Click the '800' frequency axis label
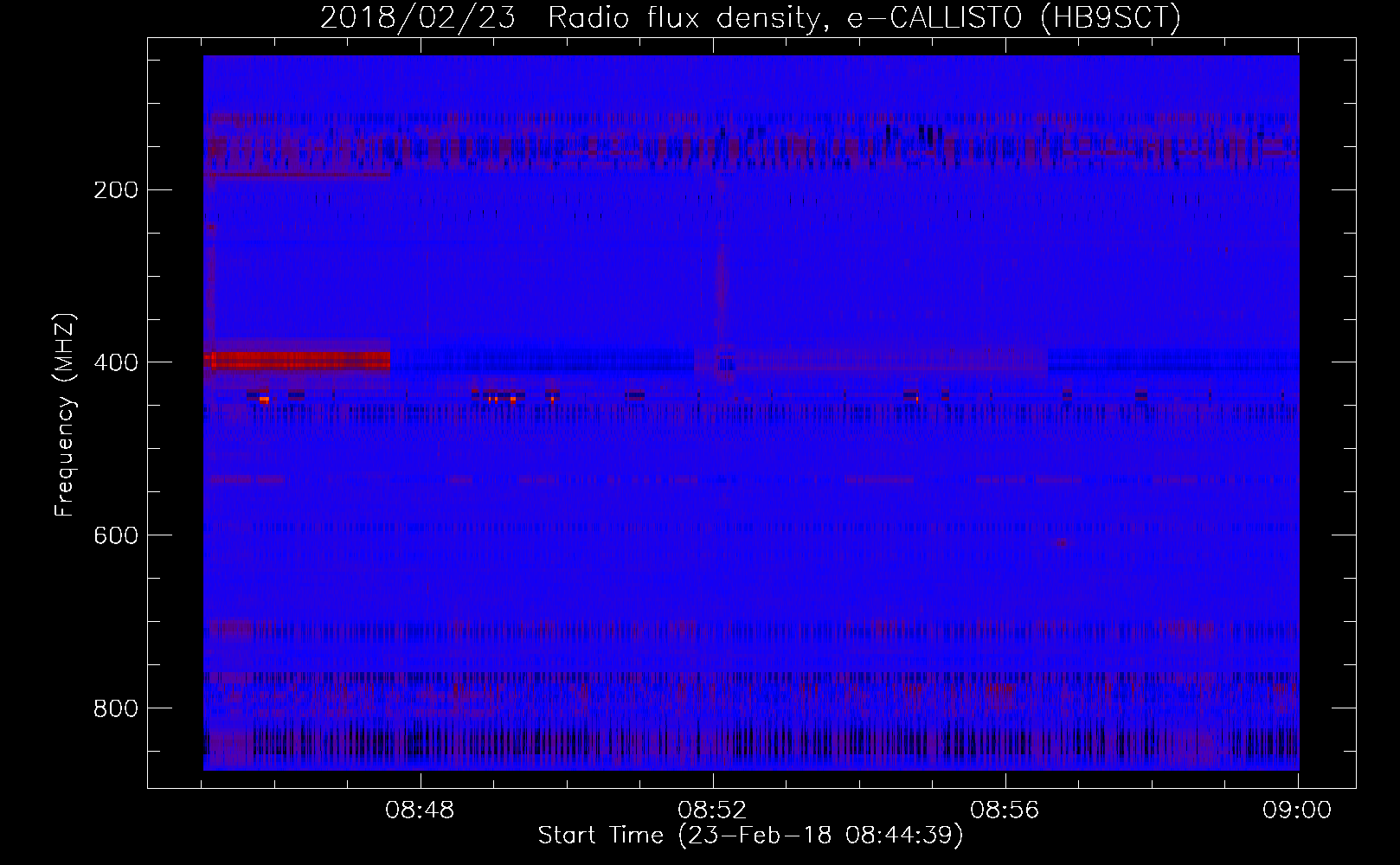1400x865 pixels. coord(116,709)
